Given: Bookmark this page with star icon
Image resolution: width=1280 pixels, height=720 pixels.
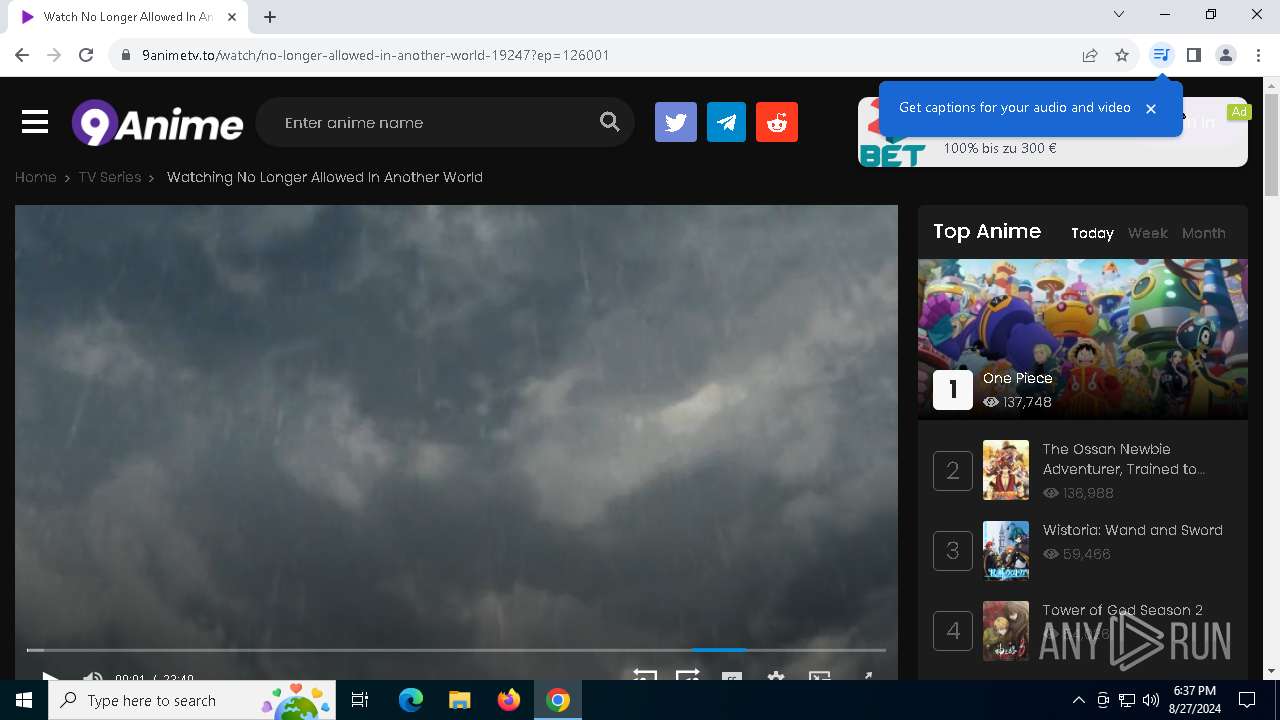Looking at the screenshot, I should coord(1122,55).
